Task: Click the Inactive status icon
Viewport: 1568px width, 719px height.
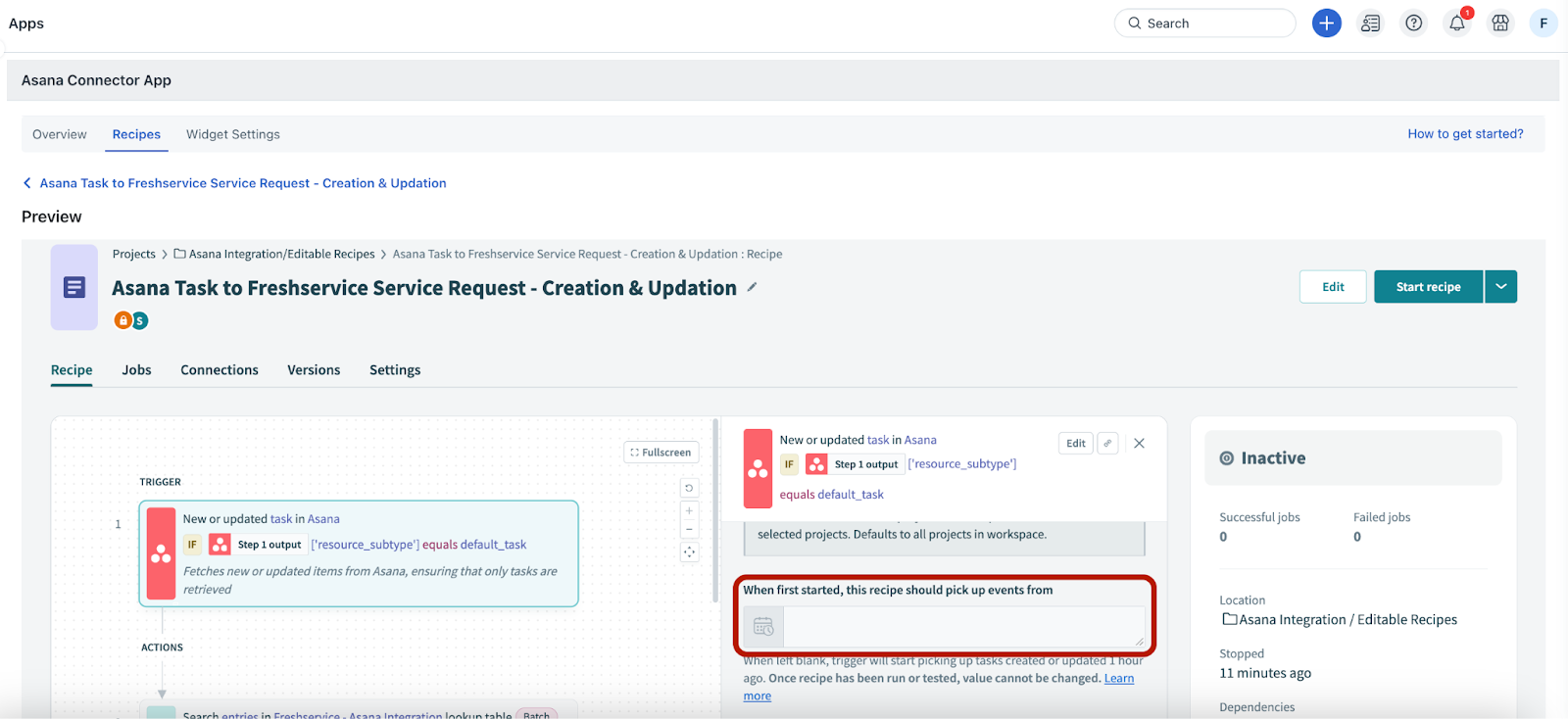Action: (x=1226, y=458)
